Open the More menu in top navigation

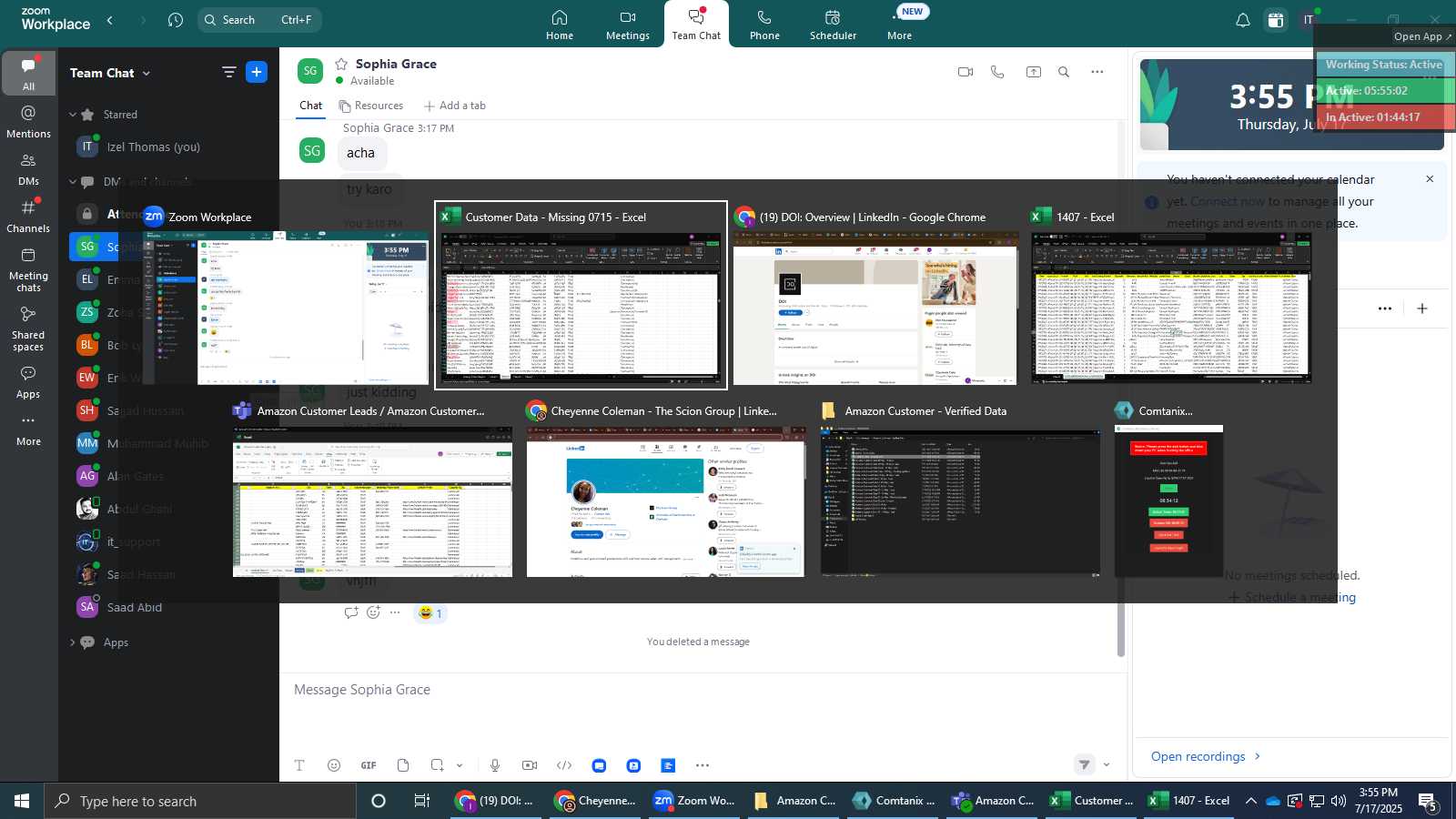click(x=899, y=25)
